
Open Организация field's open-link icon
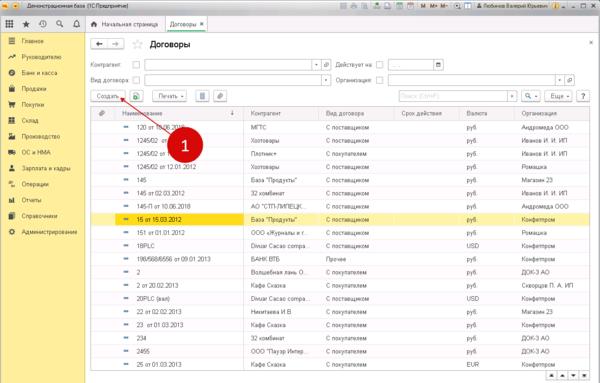tap(569, 80)
